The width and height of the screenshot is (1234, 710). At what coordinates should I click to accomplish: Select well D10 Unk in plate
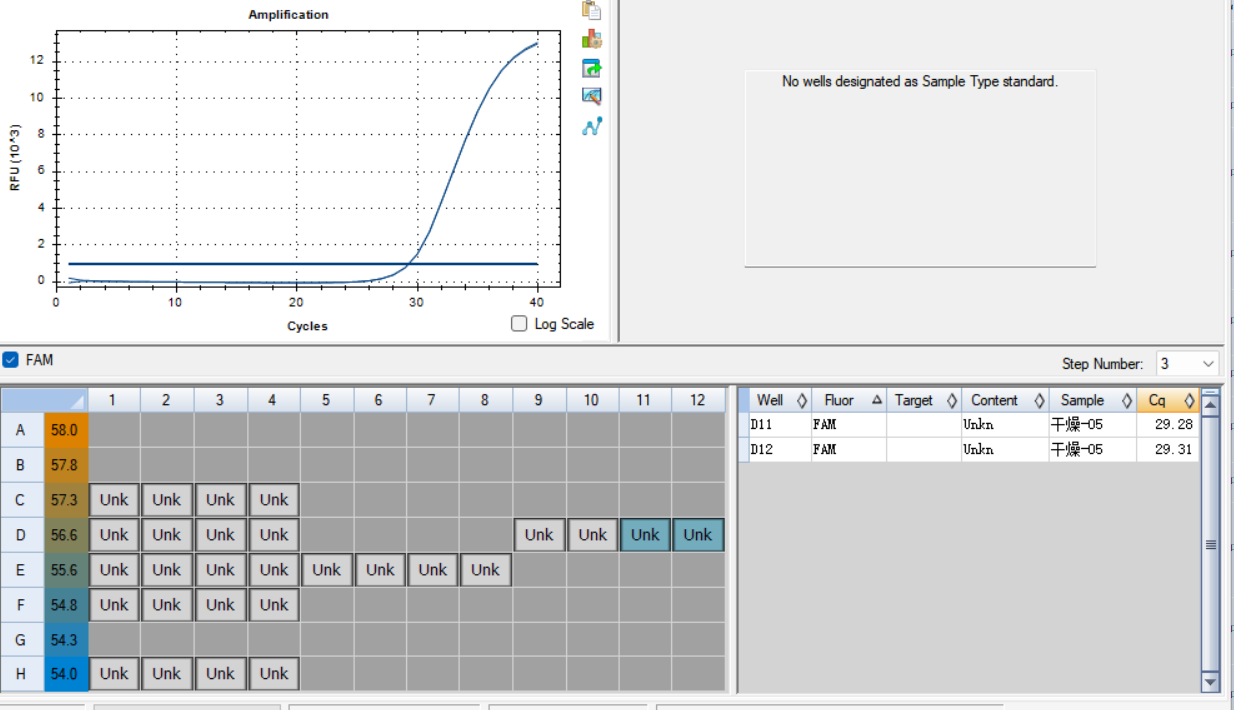tap(592, 535)
